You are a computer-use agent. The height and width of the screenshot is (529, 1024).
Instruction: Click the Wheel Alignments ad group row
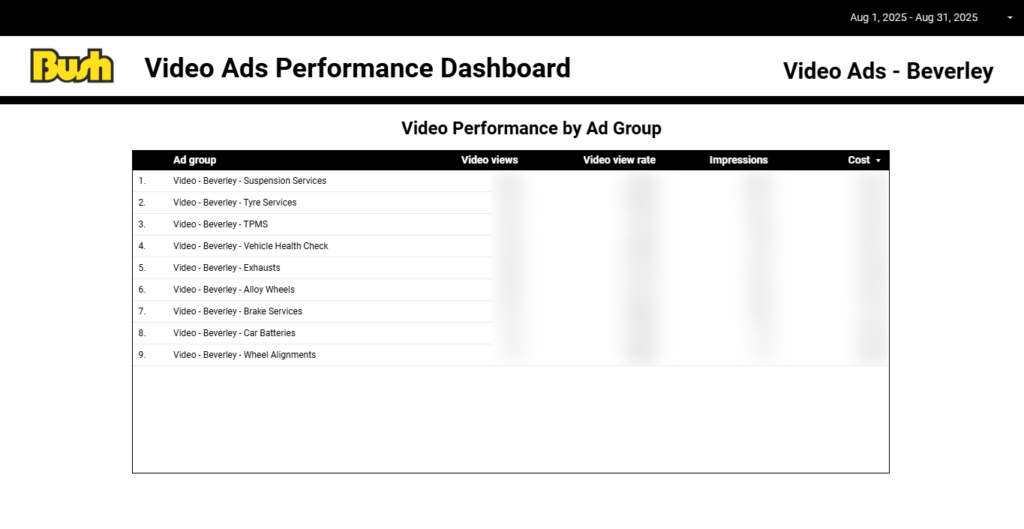point(244,355)
